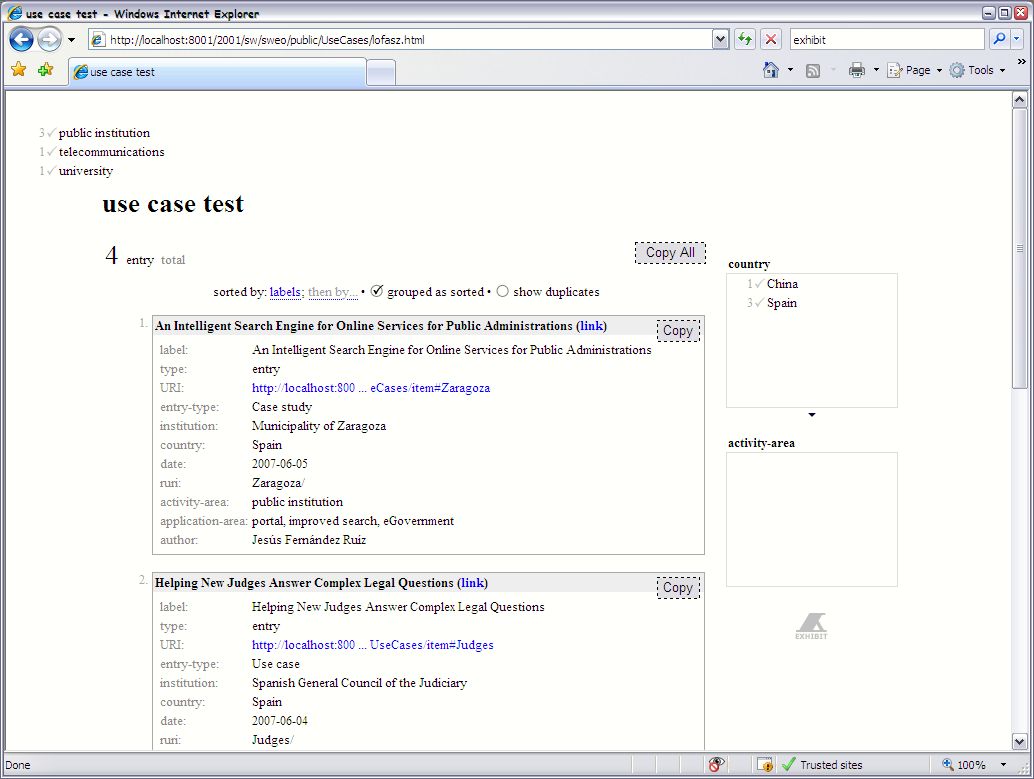Click the exhibit search input field
This screenshot has width=1034, height=779.
tap(886, 40)
